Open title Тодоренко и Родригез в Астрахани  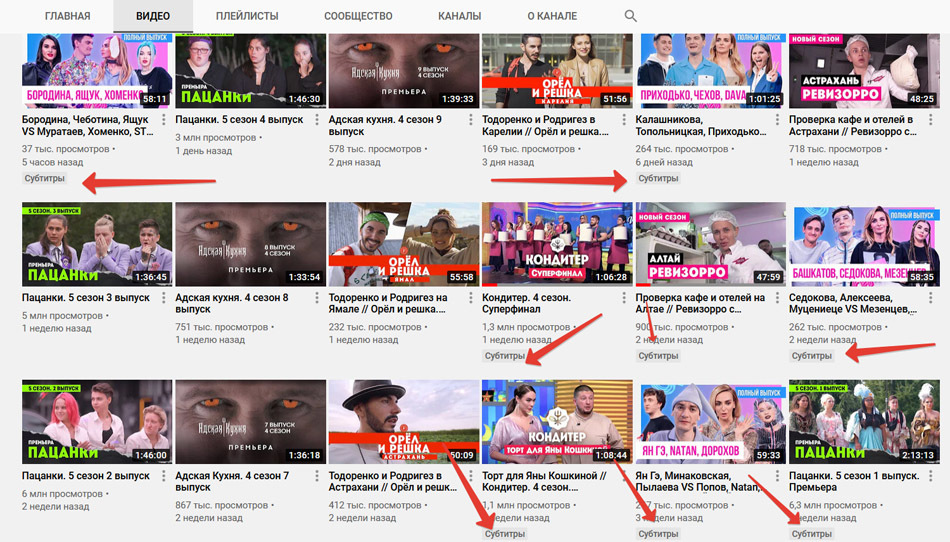tap(393, 481)
